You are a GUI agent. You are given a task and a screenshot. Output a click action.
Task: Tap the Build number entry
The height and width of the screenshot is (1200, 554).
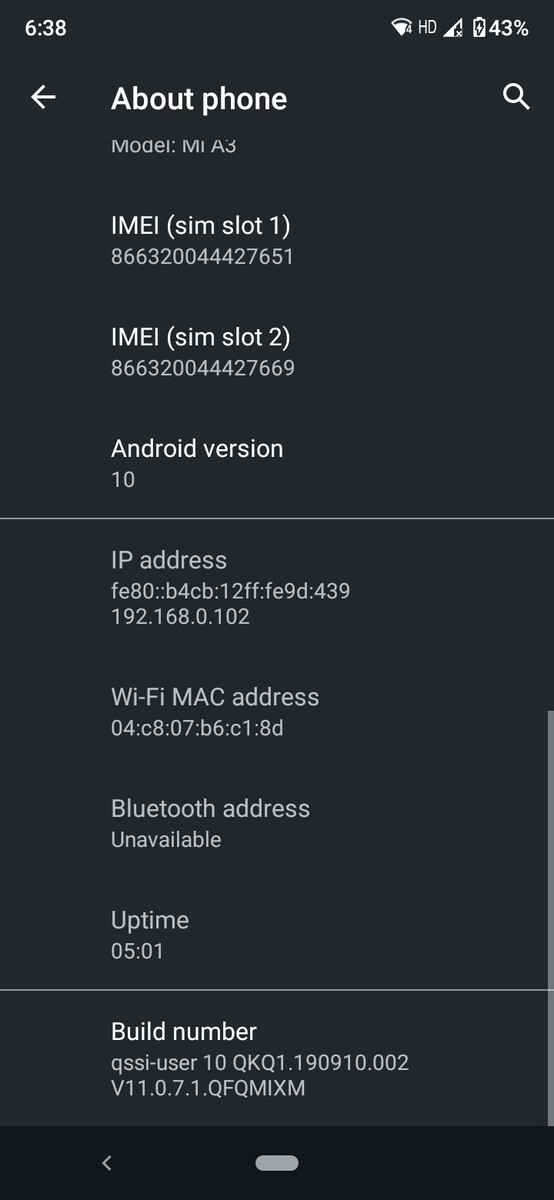(x=277, y=1058)
